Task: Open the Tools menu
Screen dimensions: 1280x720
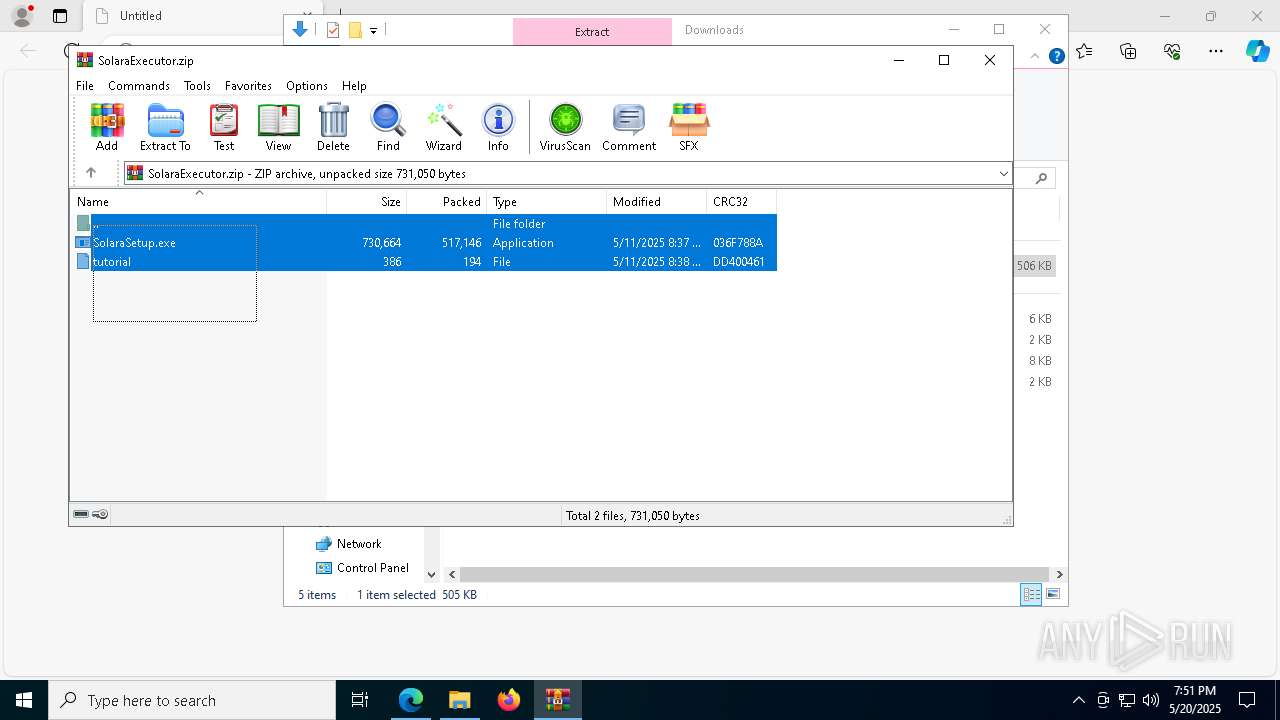Action: click(x=197, y=86)
